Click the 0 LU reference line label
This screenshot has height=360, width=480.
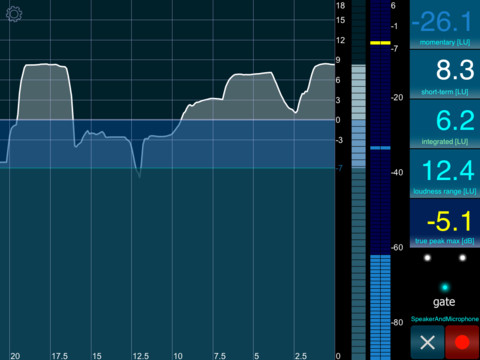pyautogui.click(x=338, y=120)
